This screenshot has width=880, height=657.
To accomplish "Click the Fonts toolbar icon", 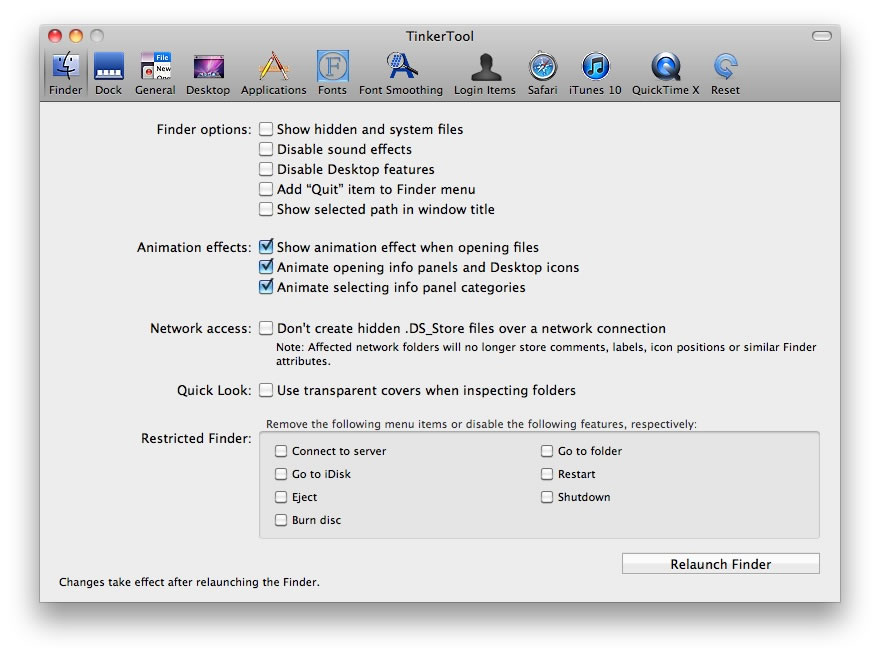I will click(332, 73).
